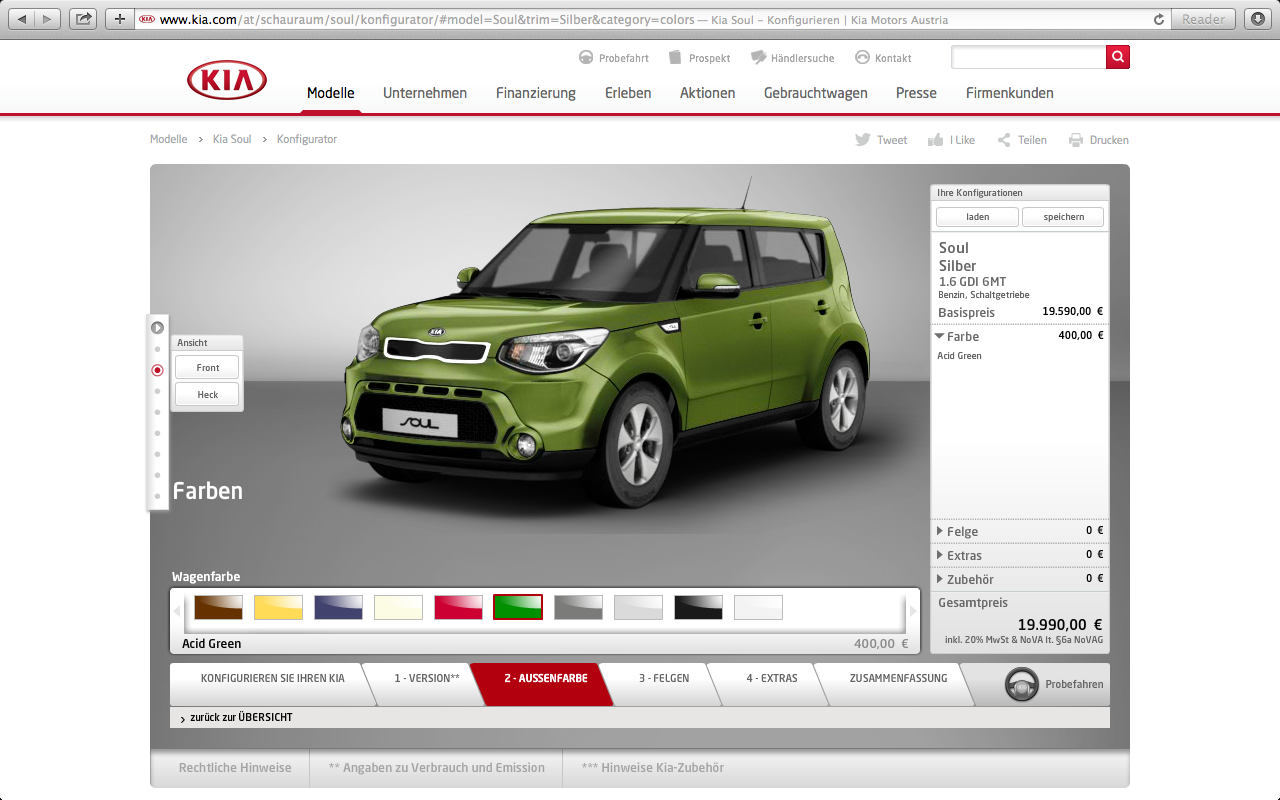Click the website search input field

point(1028,57)
